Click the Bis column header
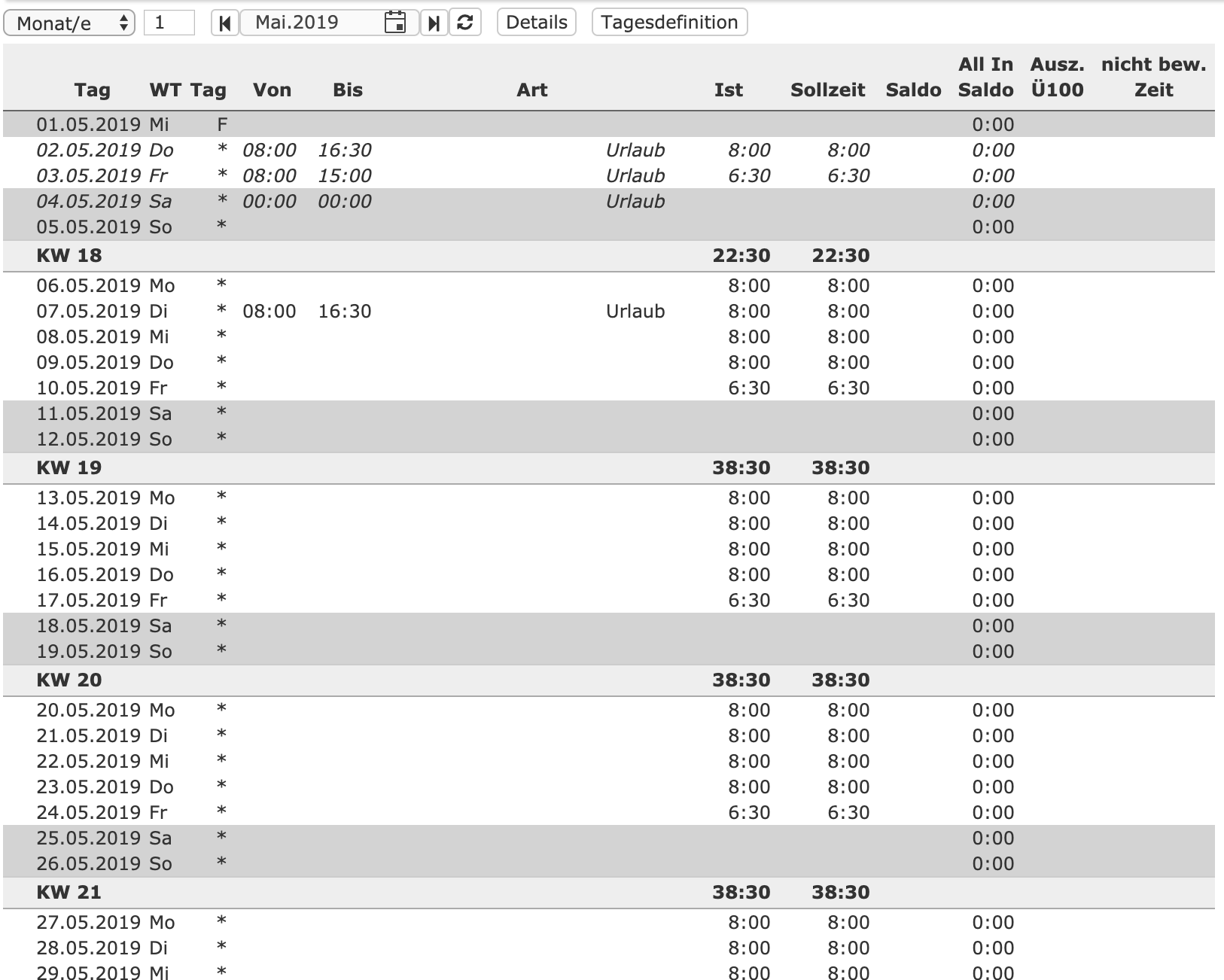Image resolution: width=1224 pixels, height=980 pixels. pos(348,90)
